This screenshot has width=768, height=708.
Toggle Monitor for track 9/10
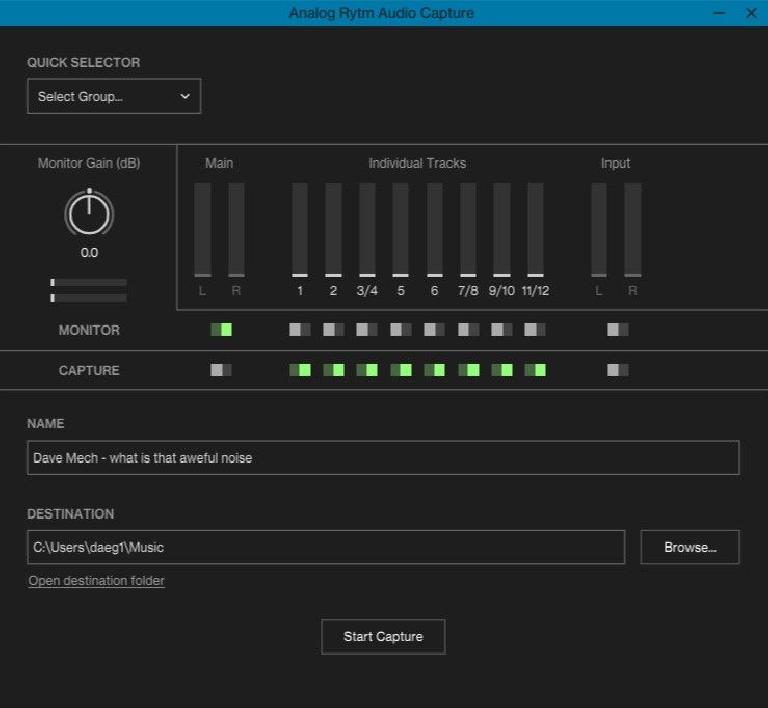point(502,330)
